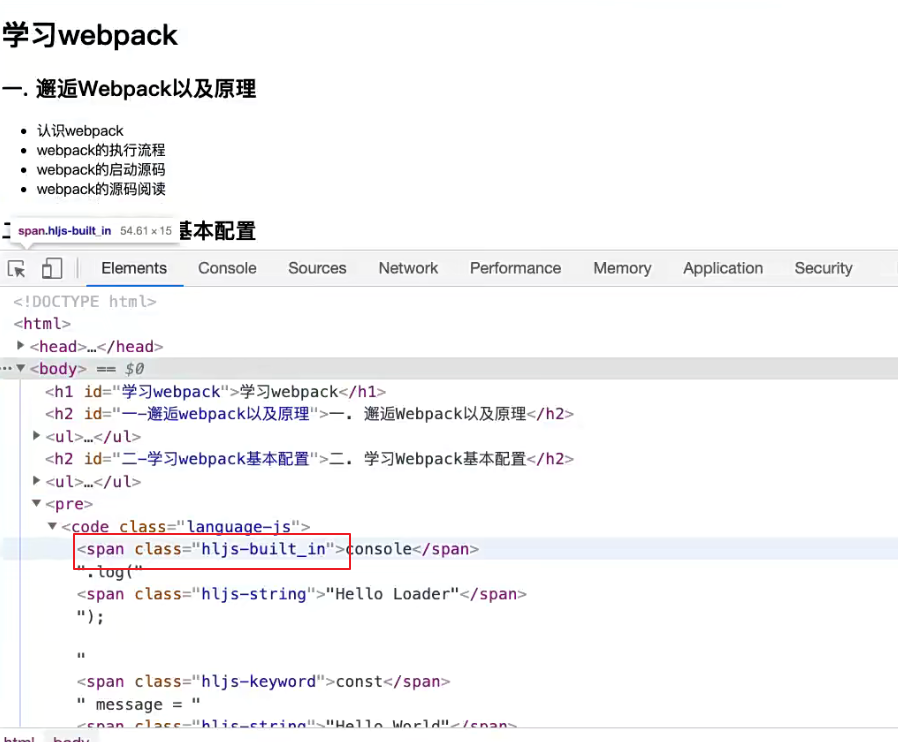Expand the head element node

[x=22, y=346]
